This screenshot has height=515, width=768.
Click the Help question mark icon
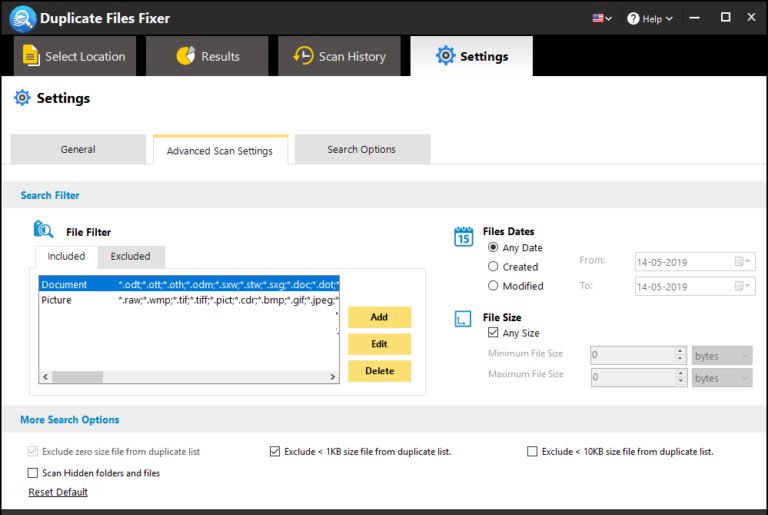[633, 19]
